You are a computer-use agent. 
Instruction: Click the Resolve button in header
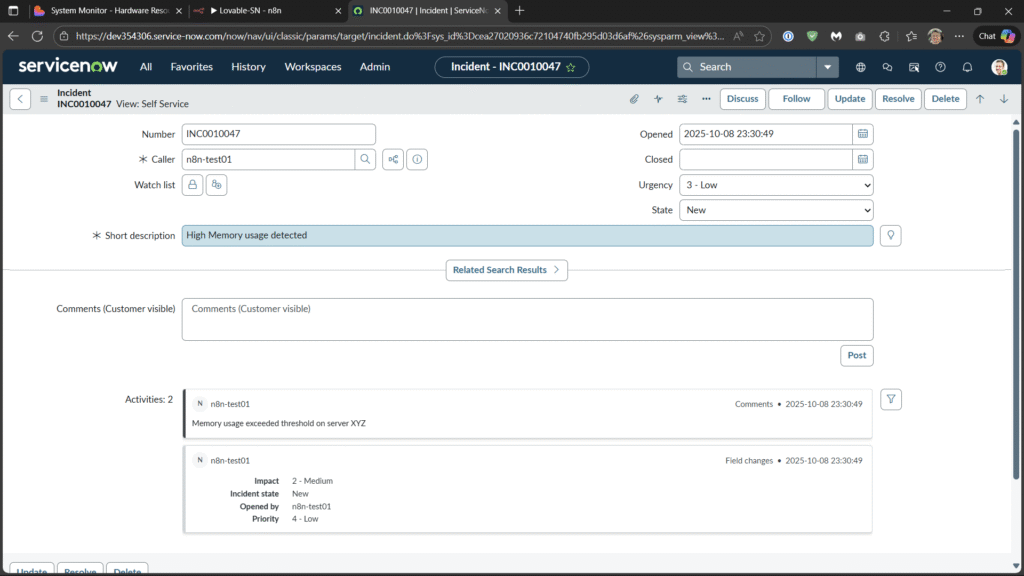898,99
